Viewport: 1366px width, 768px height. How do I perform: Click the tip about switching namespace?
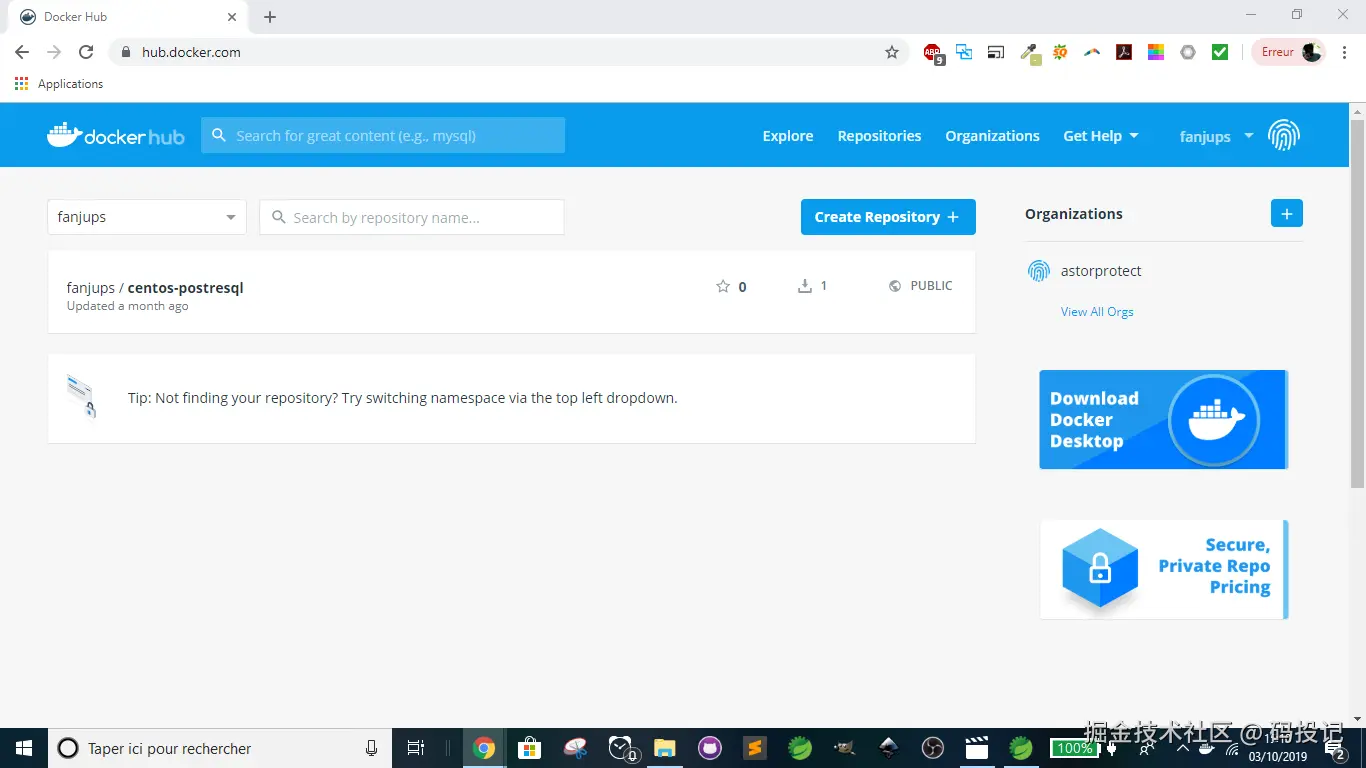coord(403,398)
